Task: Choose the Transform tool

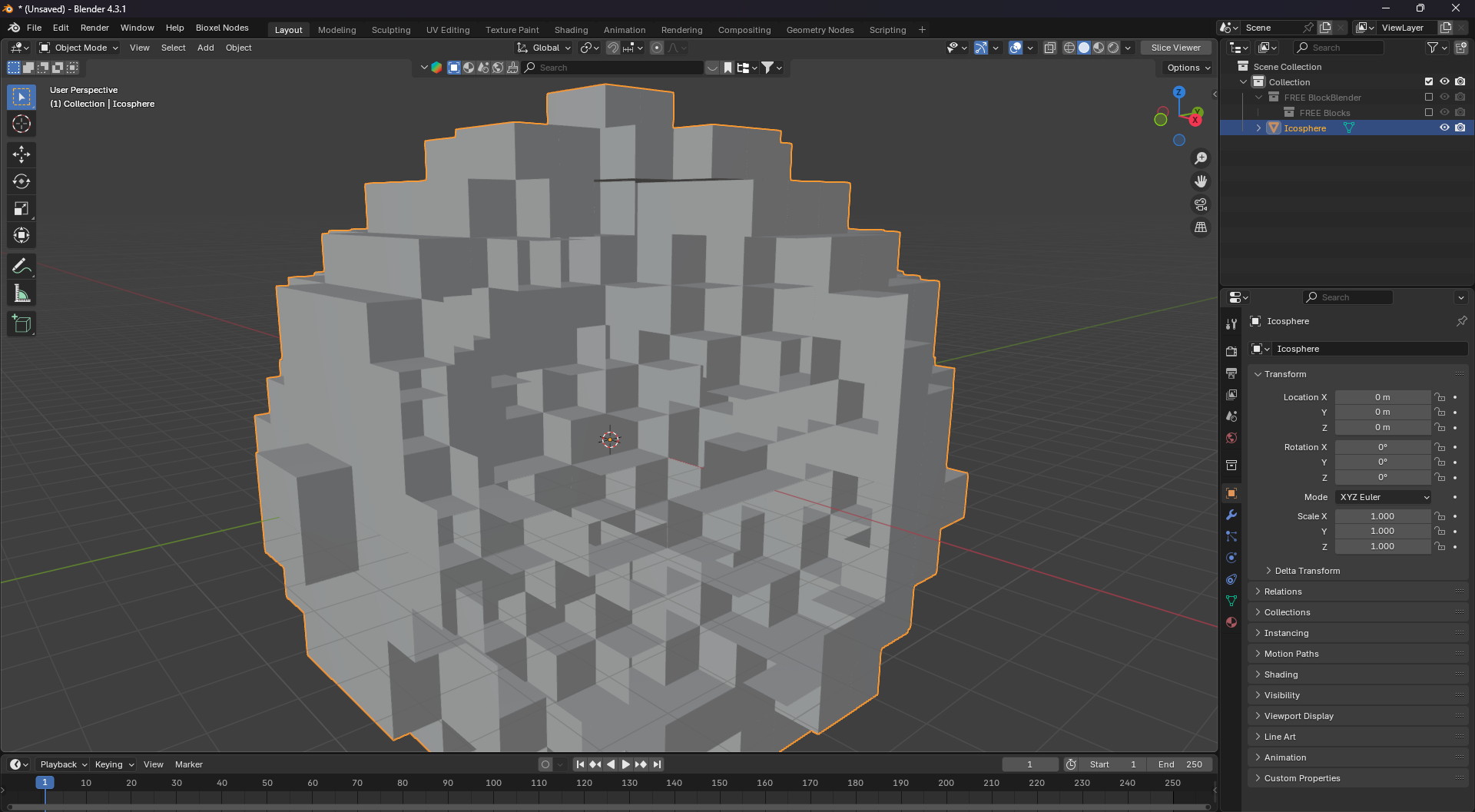Action: click(22, 235)
